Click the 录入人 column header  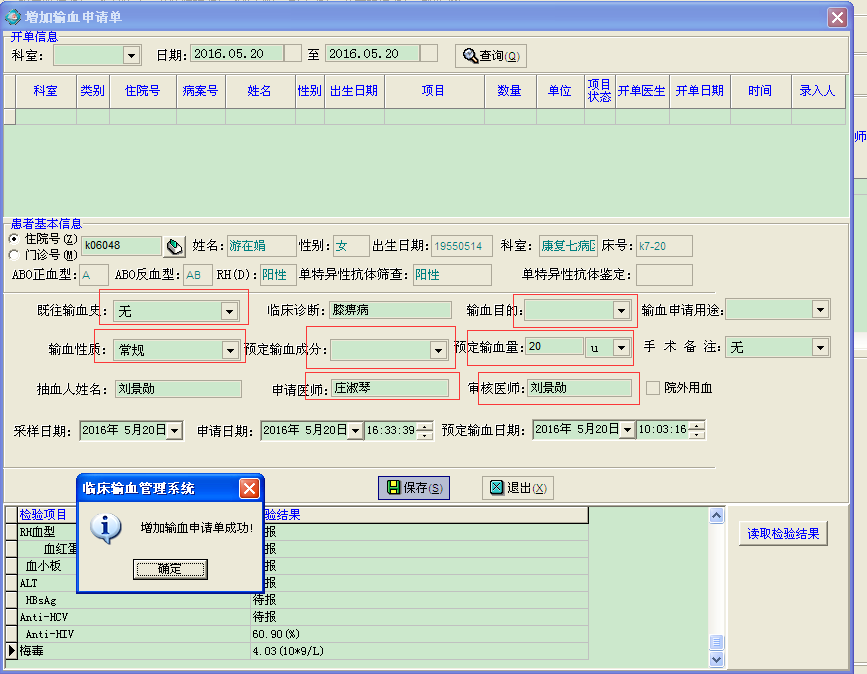817,91
